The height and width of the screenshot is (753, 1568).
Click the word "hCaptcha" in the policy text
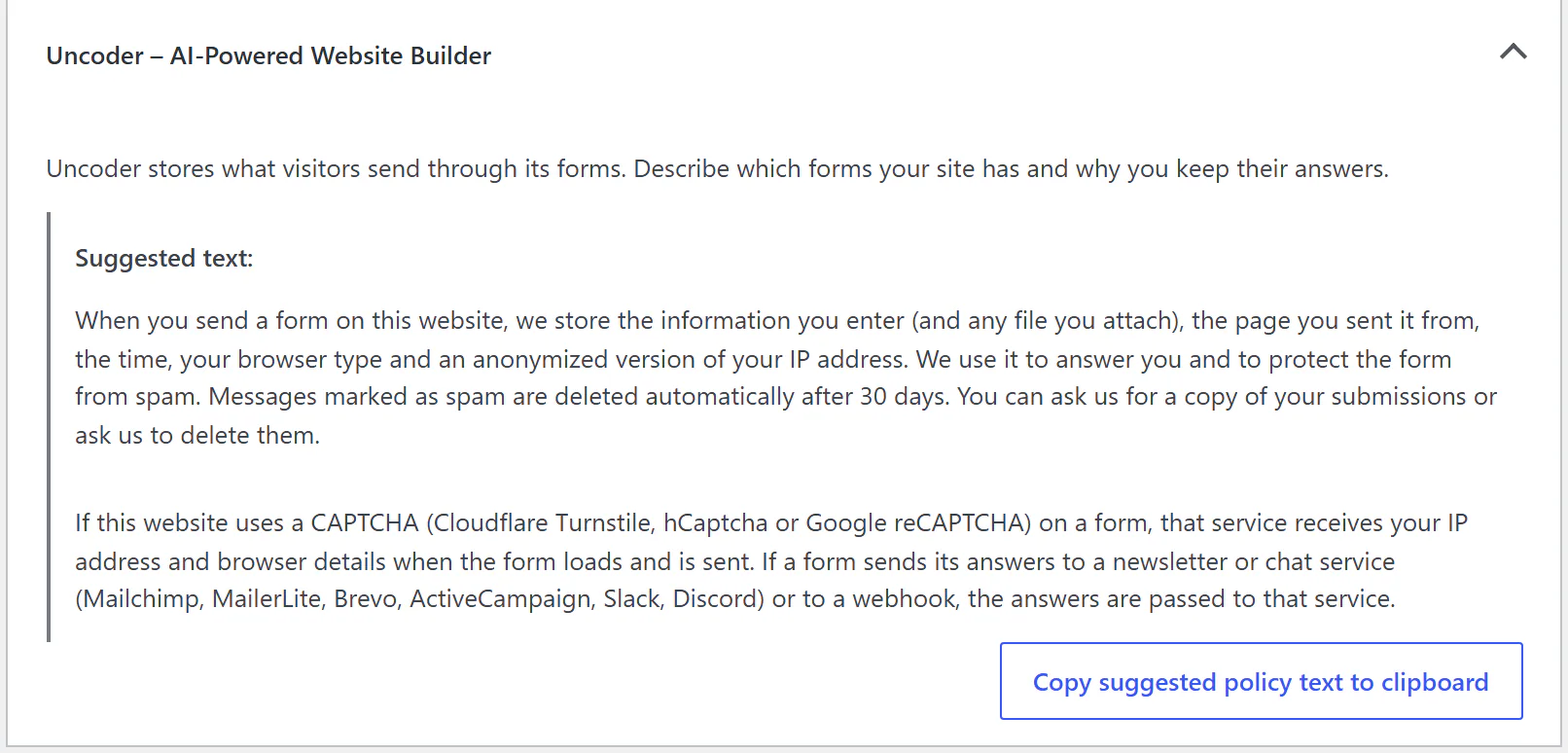click(x=715, y=523)
